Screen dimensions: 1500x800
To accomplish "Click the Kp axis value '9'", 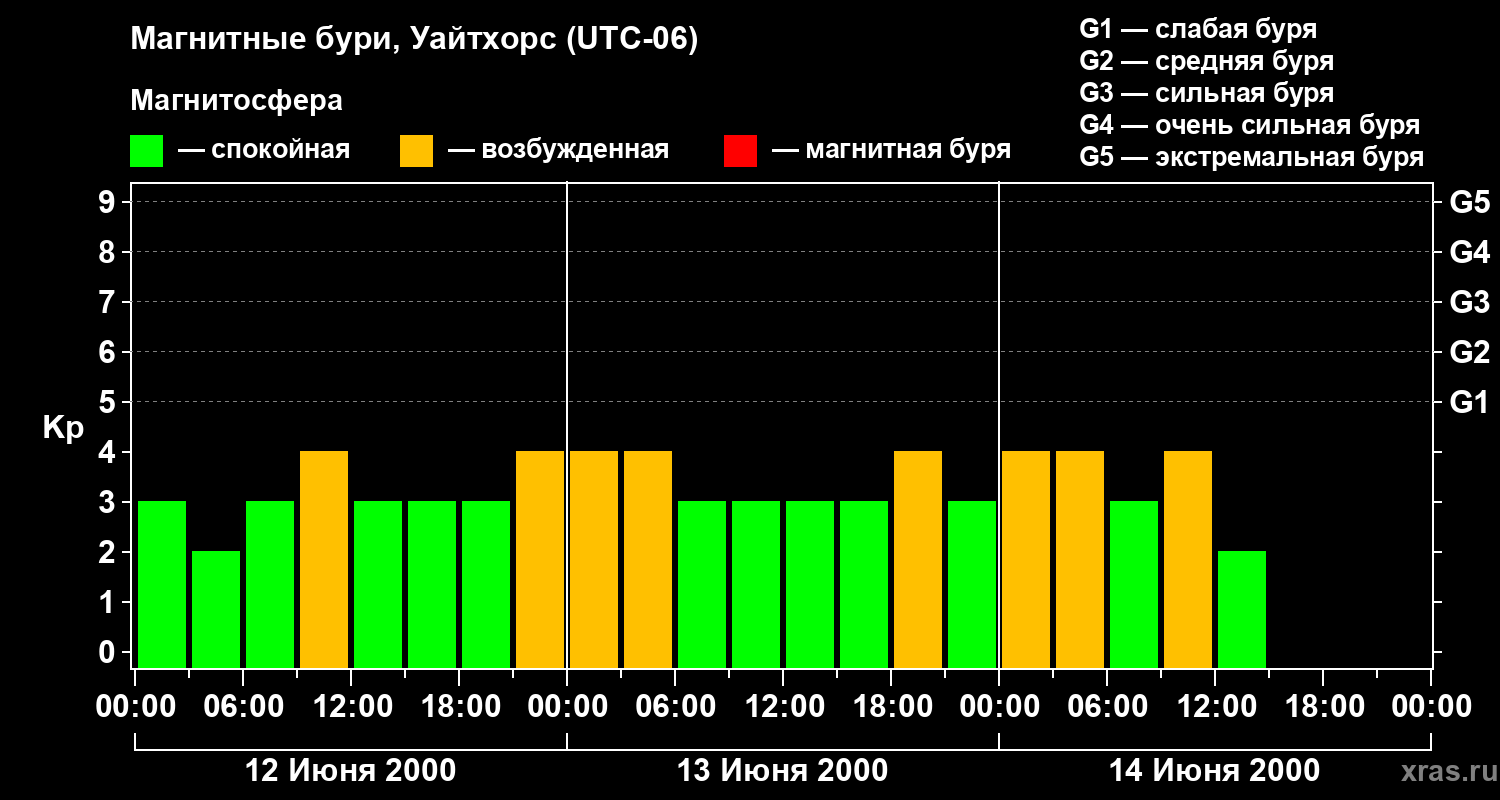I will click(109, 202).
